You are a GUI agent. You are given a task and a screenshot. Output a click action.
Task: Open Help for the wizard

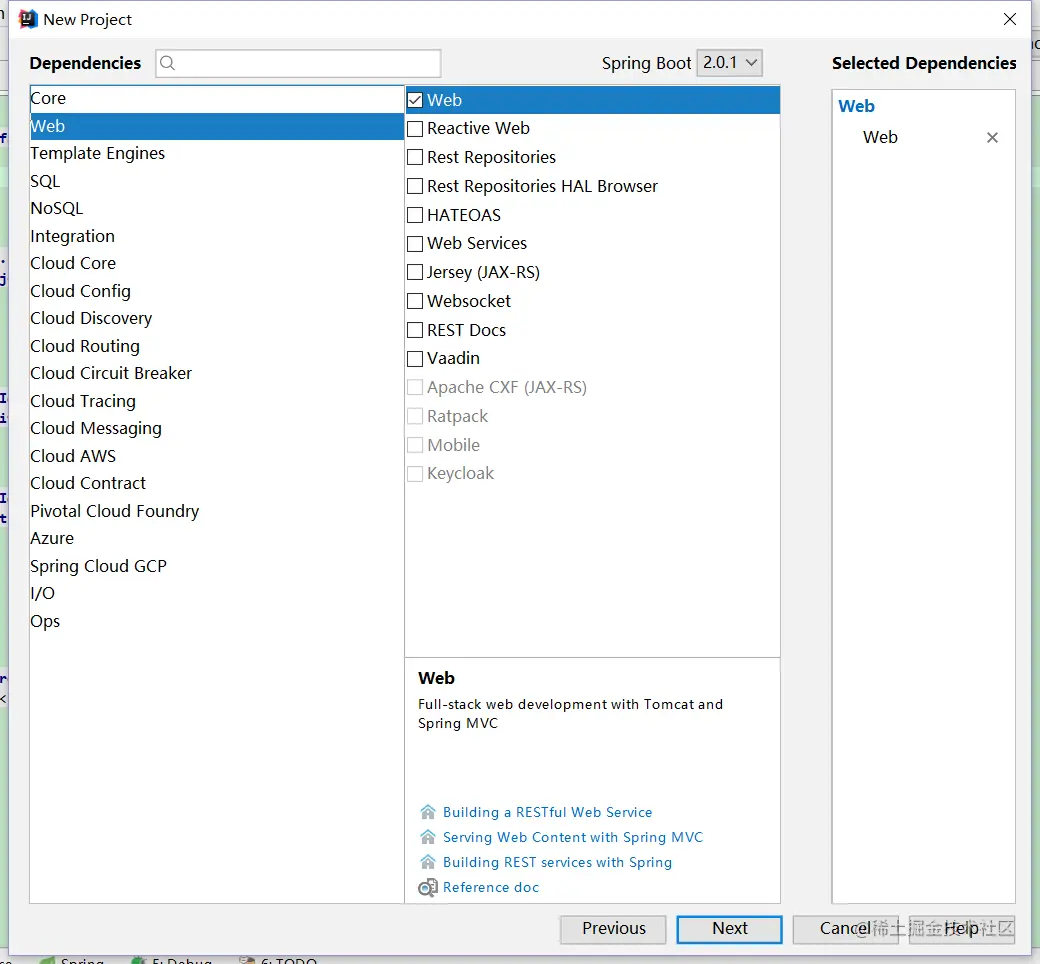coord(962,929)
